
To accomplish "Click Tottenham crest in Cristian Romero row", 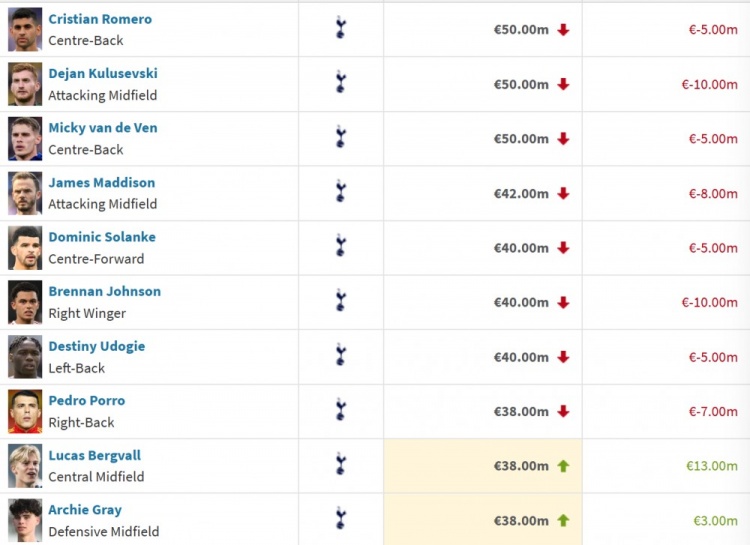I will coord(340,28).
